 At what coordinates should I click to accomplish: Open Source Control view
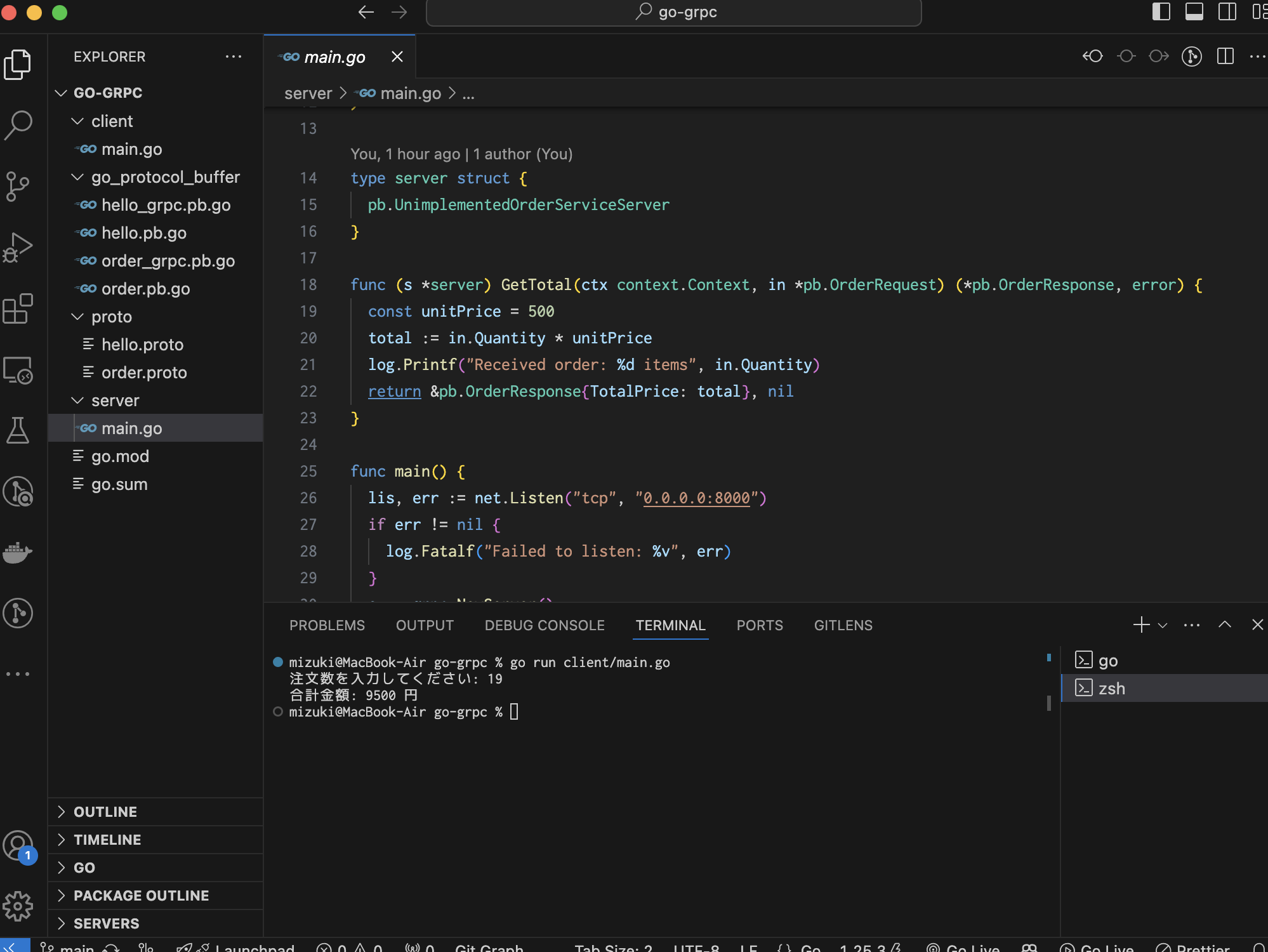[x=18, y=187]
